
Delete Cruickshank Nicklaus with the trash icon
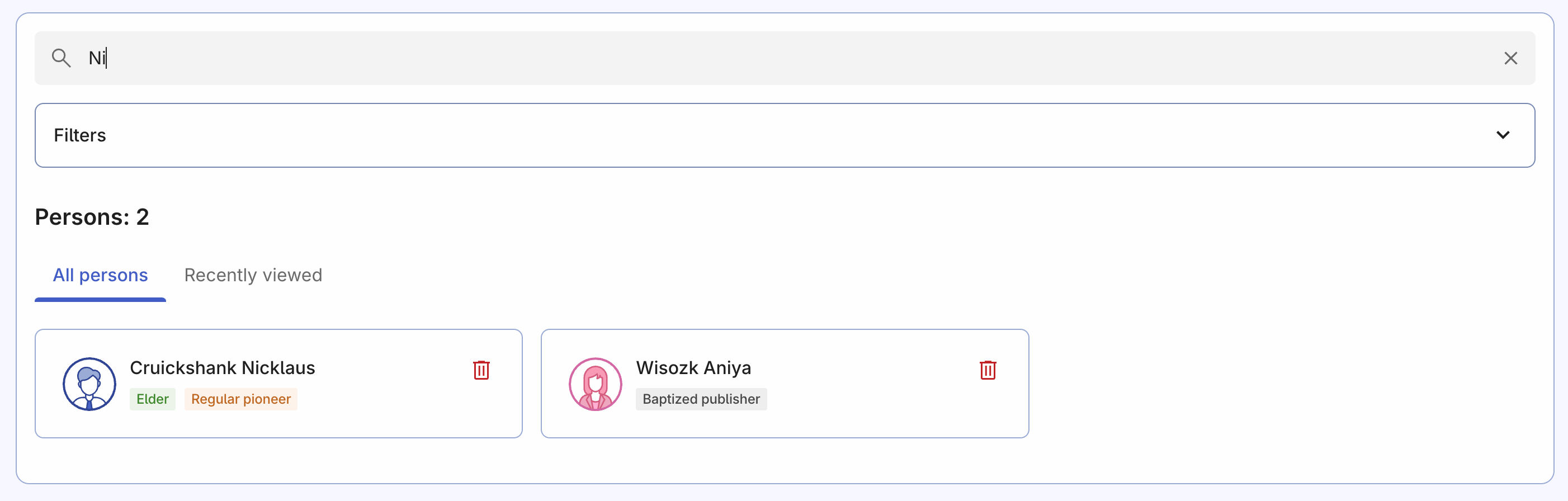coord(481,370)
